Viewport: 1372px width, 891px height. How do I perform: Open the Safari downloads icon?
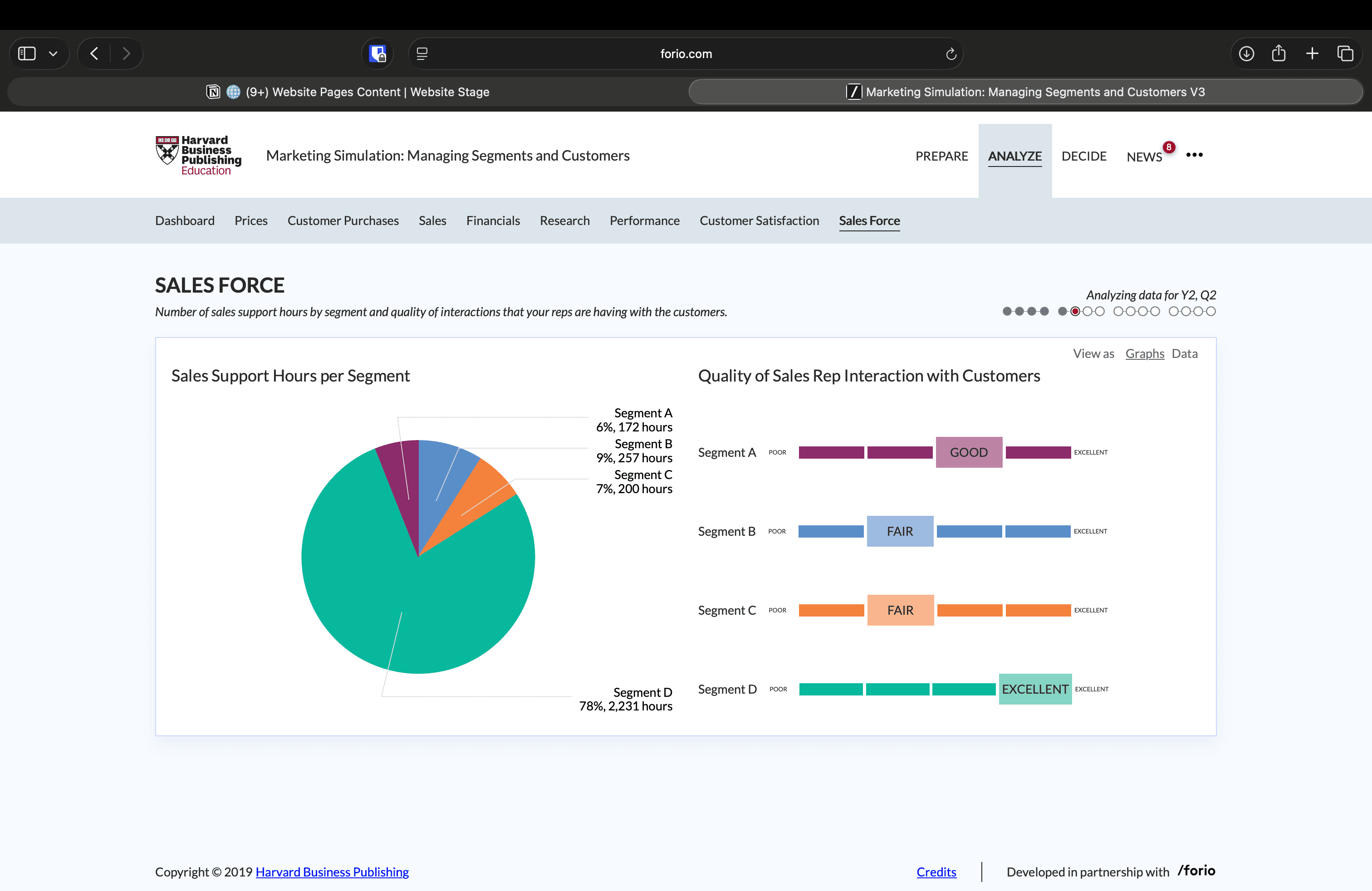click(x=1246, y=54)
